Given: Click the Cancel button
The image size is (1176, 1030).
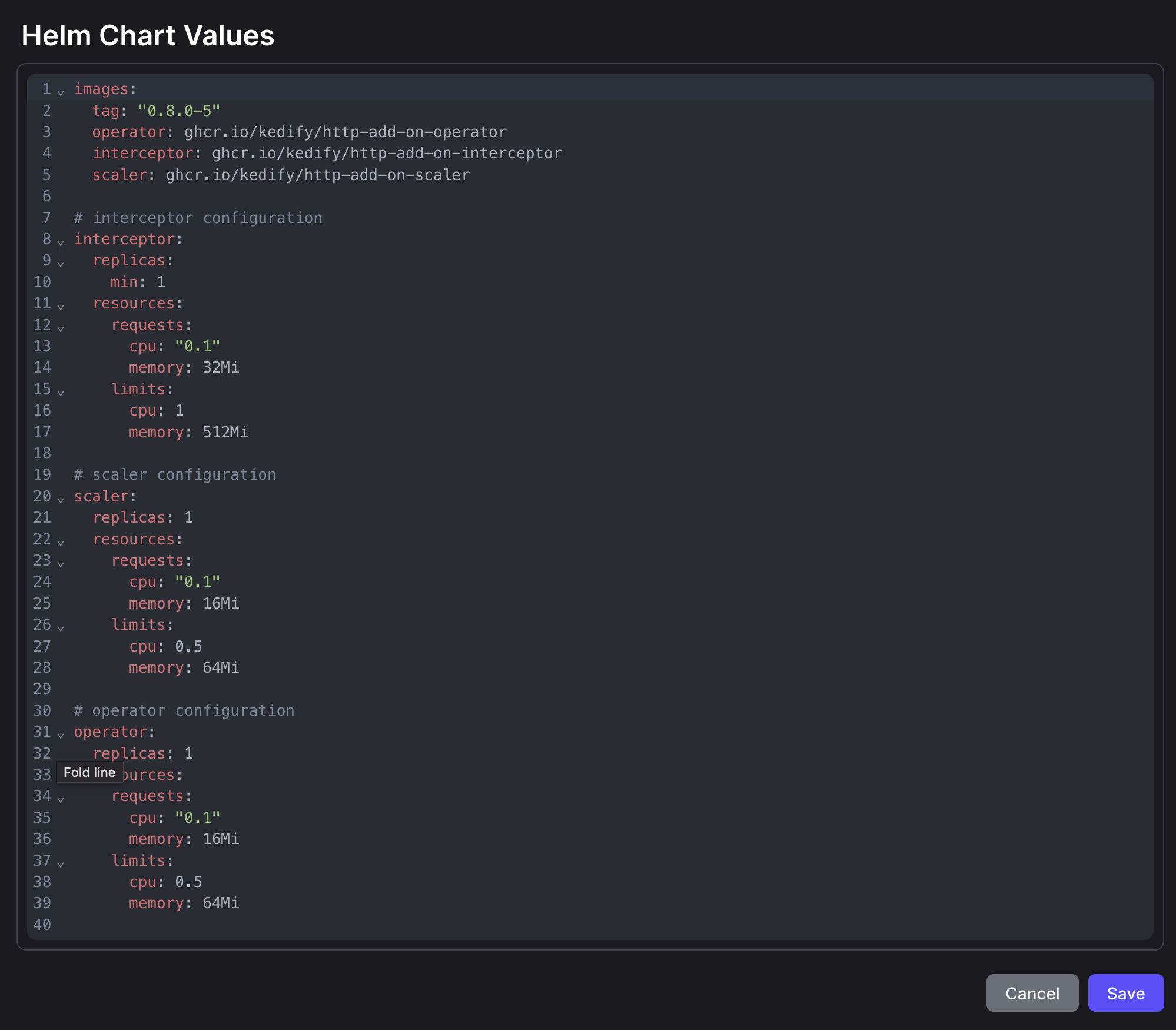Looking at the screenshot, I should pyautogui.click(x=1033, y=993).
